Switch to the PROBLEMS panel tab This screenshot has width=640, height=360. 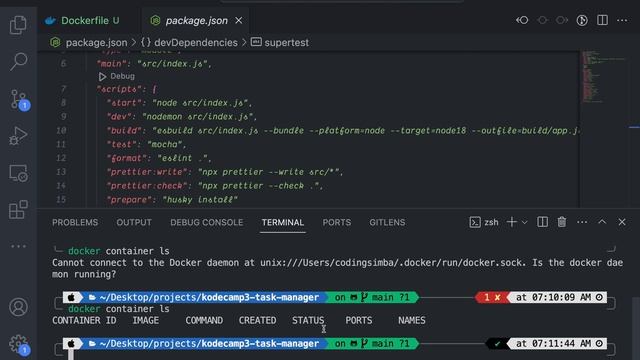75,222
